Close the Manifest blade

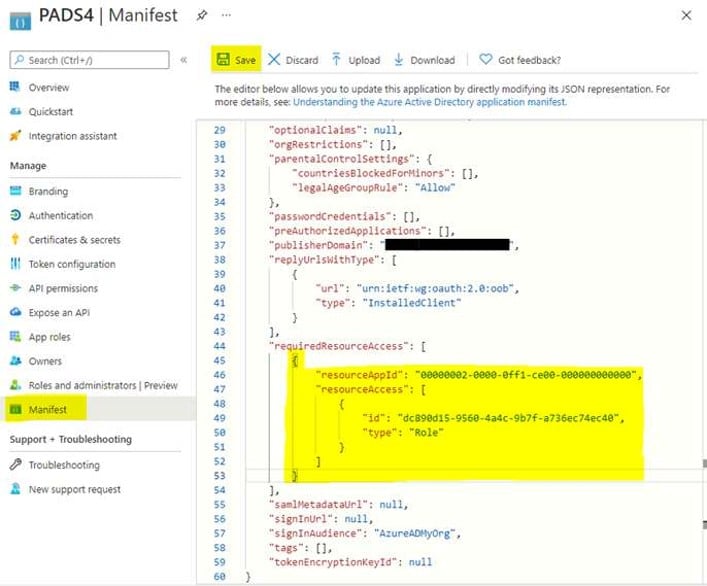[686, 15]
